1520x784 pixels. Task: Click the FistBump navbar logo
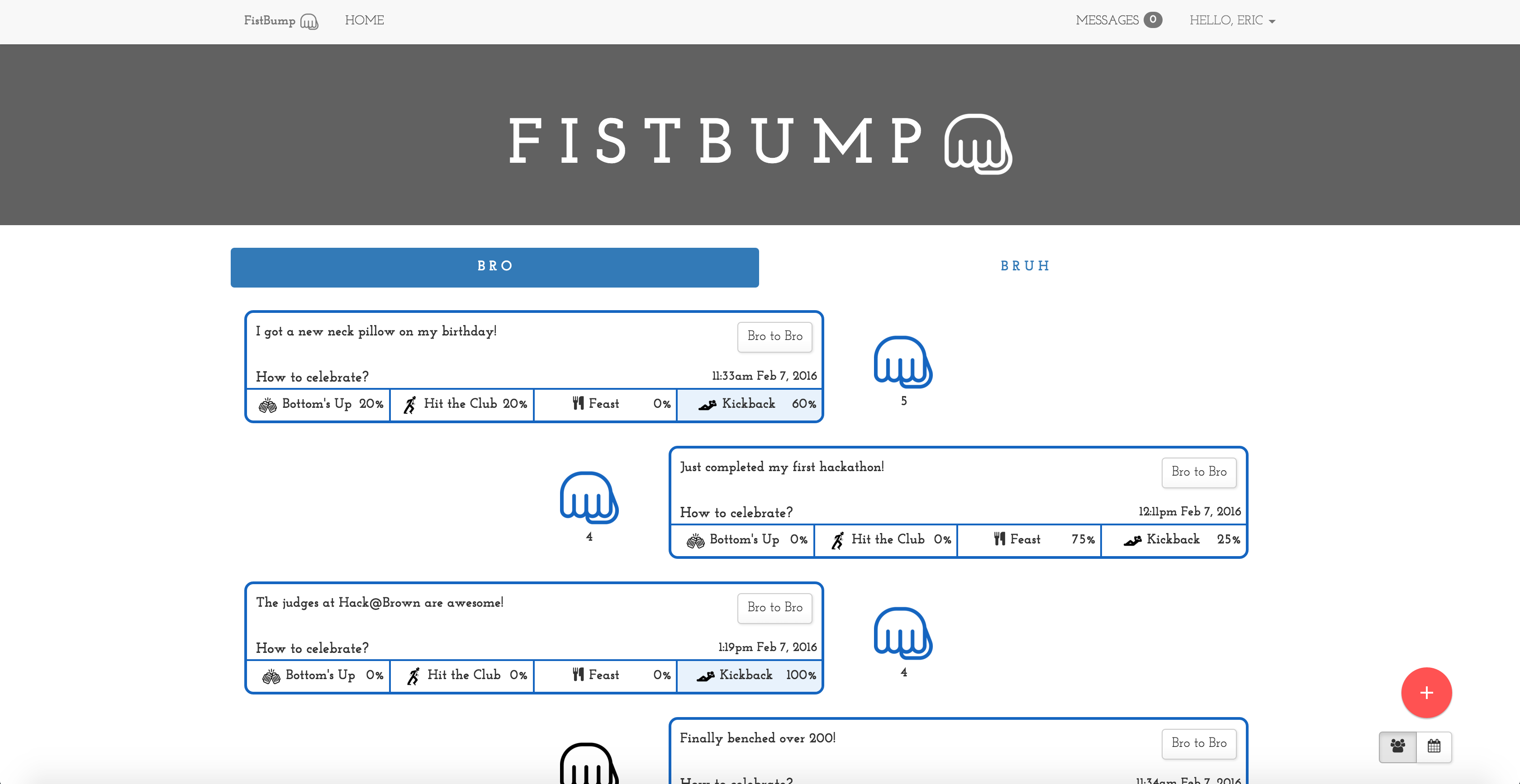pos(281,21)
